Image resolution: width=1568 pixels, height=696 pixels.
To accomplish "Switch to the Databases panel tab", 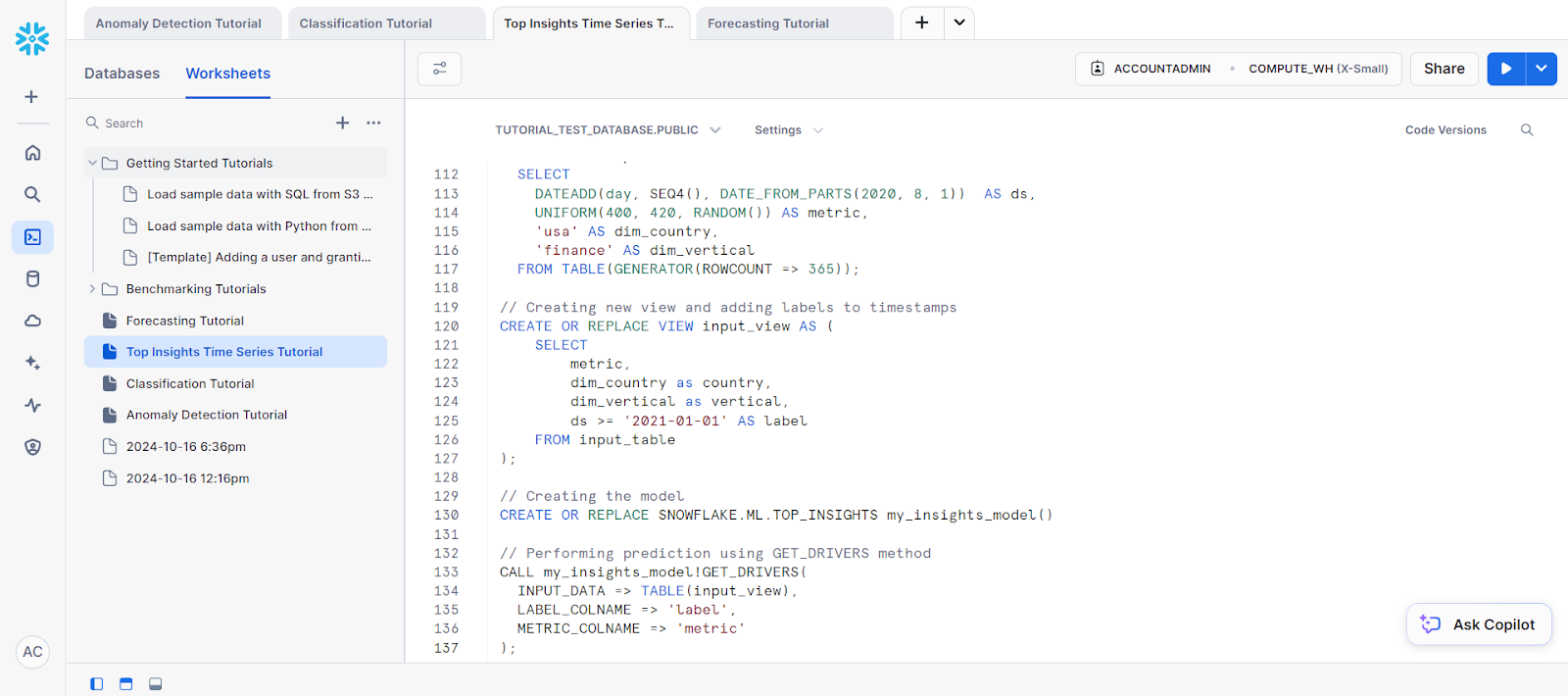I will [x=122, y=74].
